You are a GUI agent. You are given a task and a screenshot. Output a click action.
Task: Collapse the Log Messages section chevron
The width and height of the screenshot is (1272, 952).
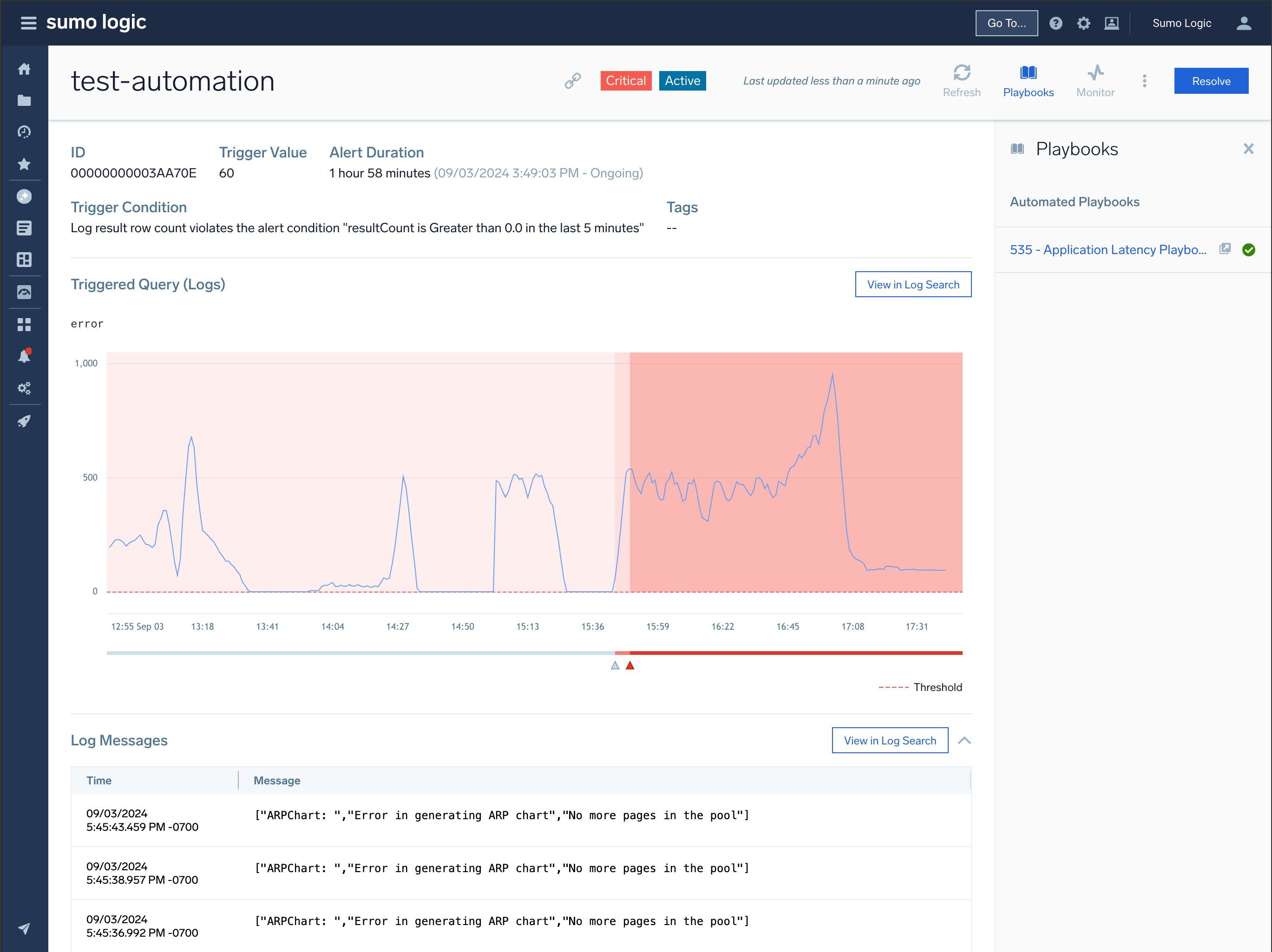coord(964,740)
